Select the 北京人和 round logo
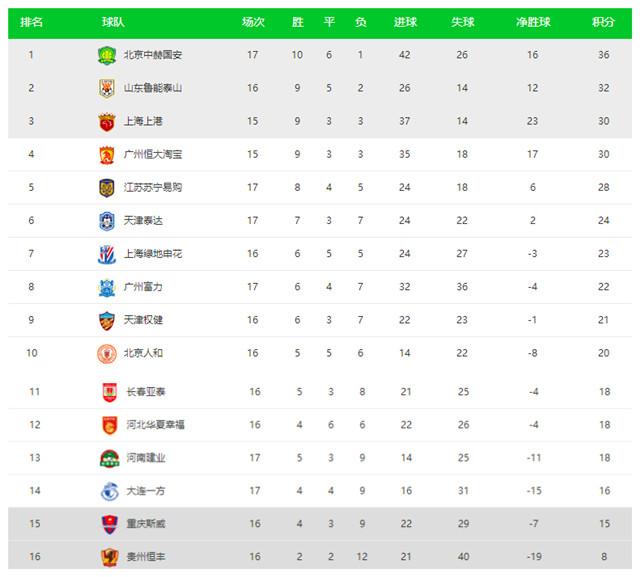Image resolution: width=640 pixels, height=577 pixels. click(x=107, y=353)
